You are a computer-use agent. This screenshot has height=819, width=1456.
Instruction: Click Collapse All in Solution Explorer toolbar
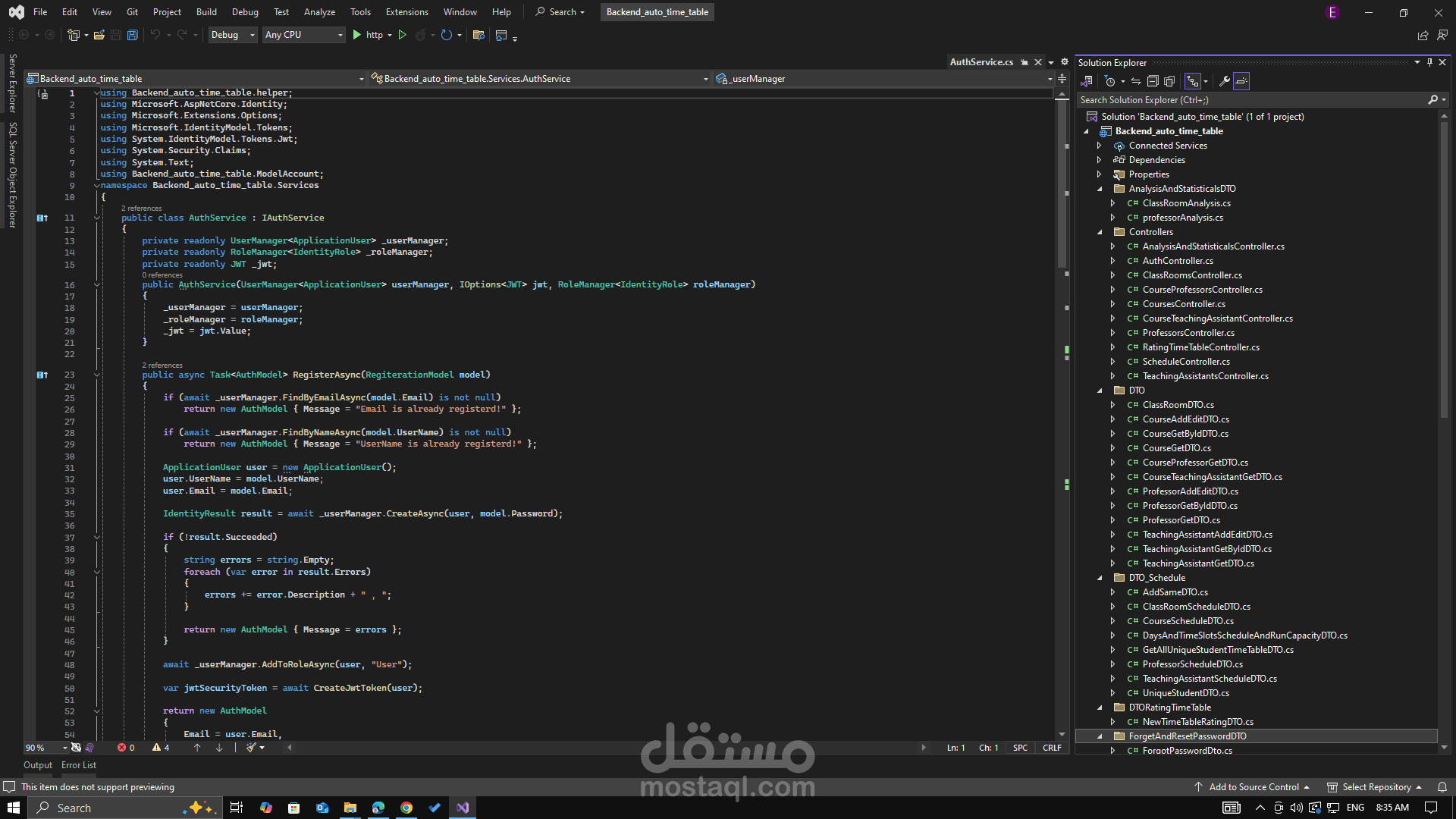1153,81
